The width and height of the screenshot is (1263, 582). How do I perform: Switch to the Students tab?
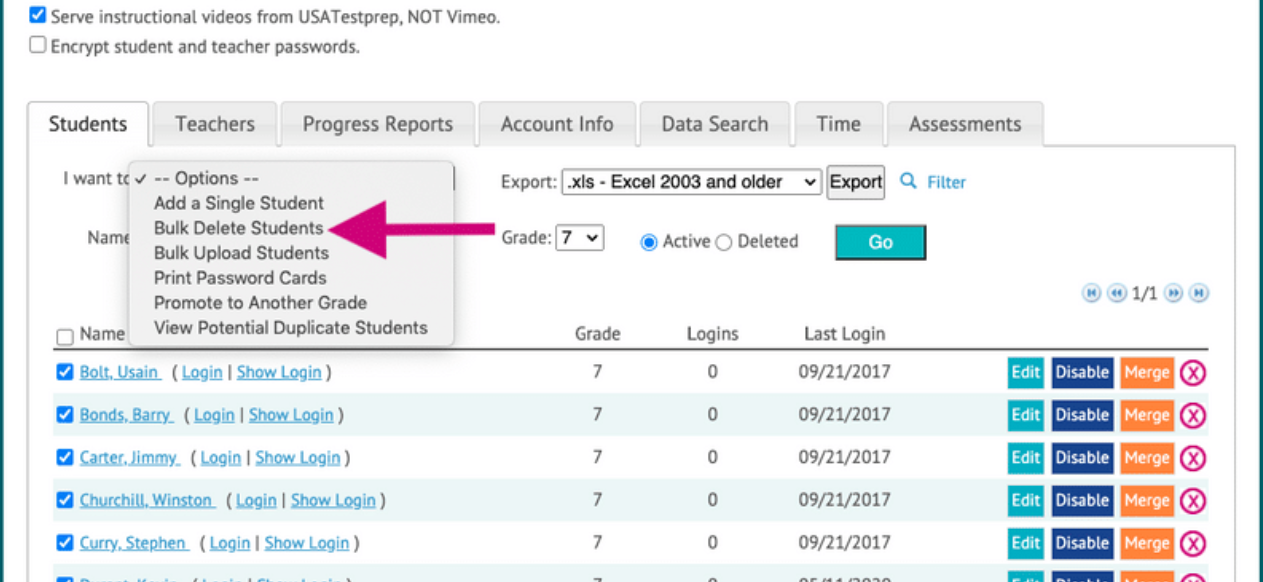88,124
